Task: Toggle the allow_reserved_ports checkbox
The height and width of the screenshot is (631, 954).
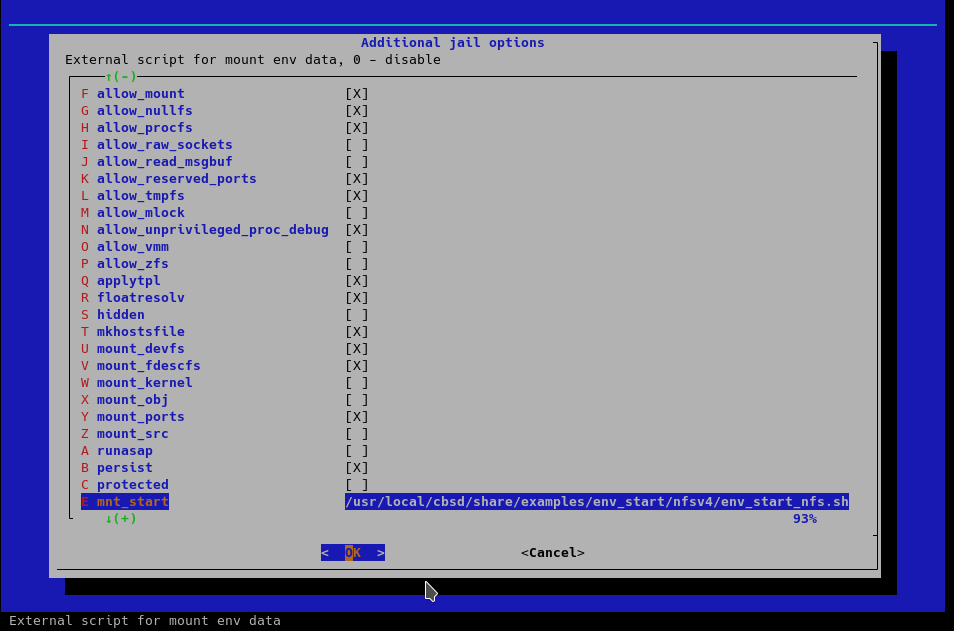Action: 357,179
